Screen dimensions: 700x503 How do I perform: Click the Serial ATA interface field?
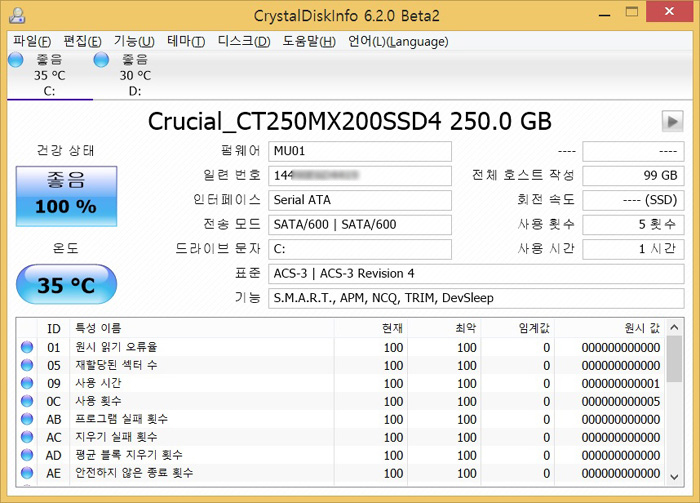[360, 199]
